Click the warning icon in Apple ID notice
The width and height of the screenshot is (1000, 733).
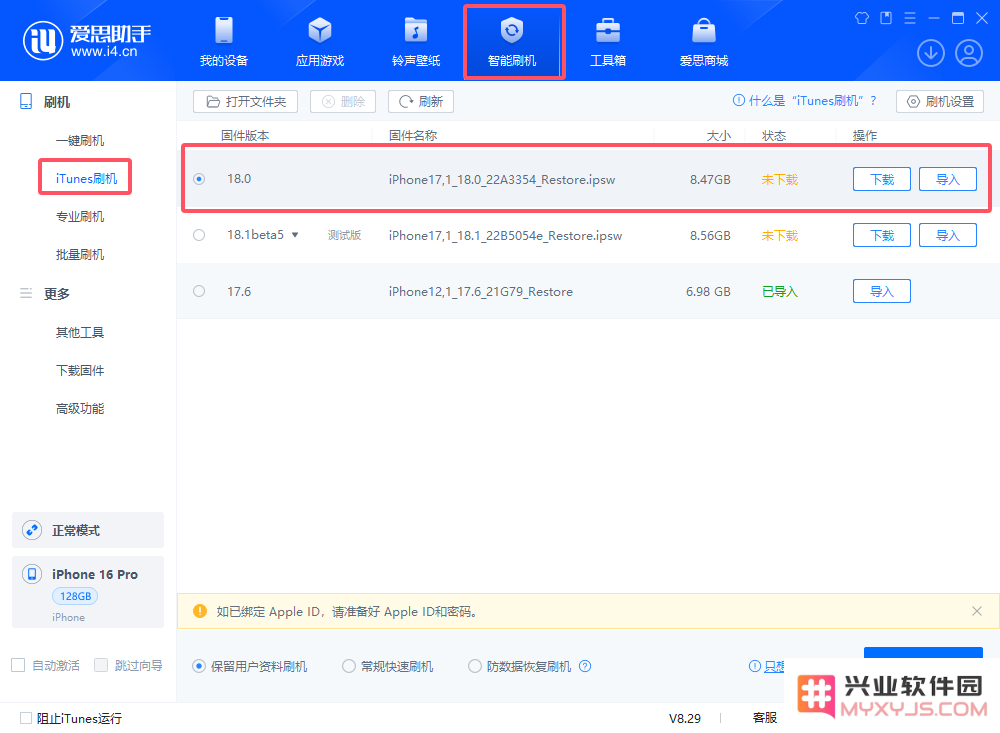point(200,611)
